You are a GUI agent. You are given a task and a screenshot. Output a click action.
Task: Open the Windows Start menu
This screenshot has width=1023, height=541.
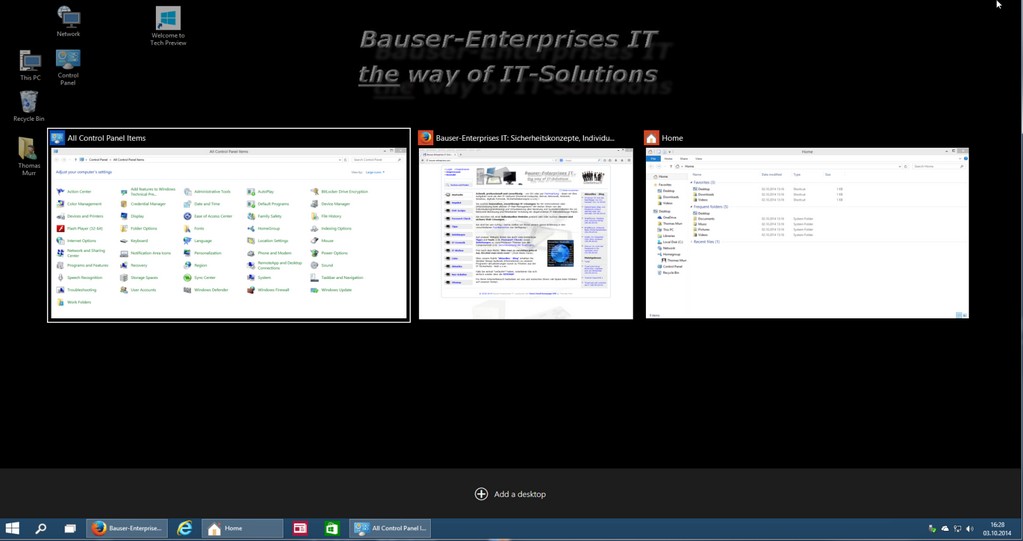coord(13,528)
